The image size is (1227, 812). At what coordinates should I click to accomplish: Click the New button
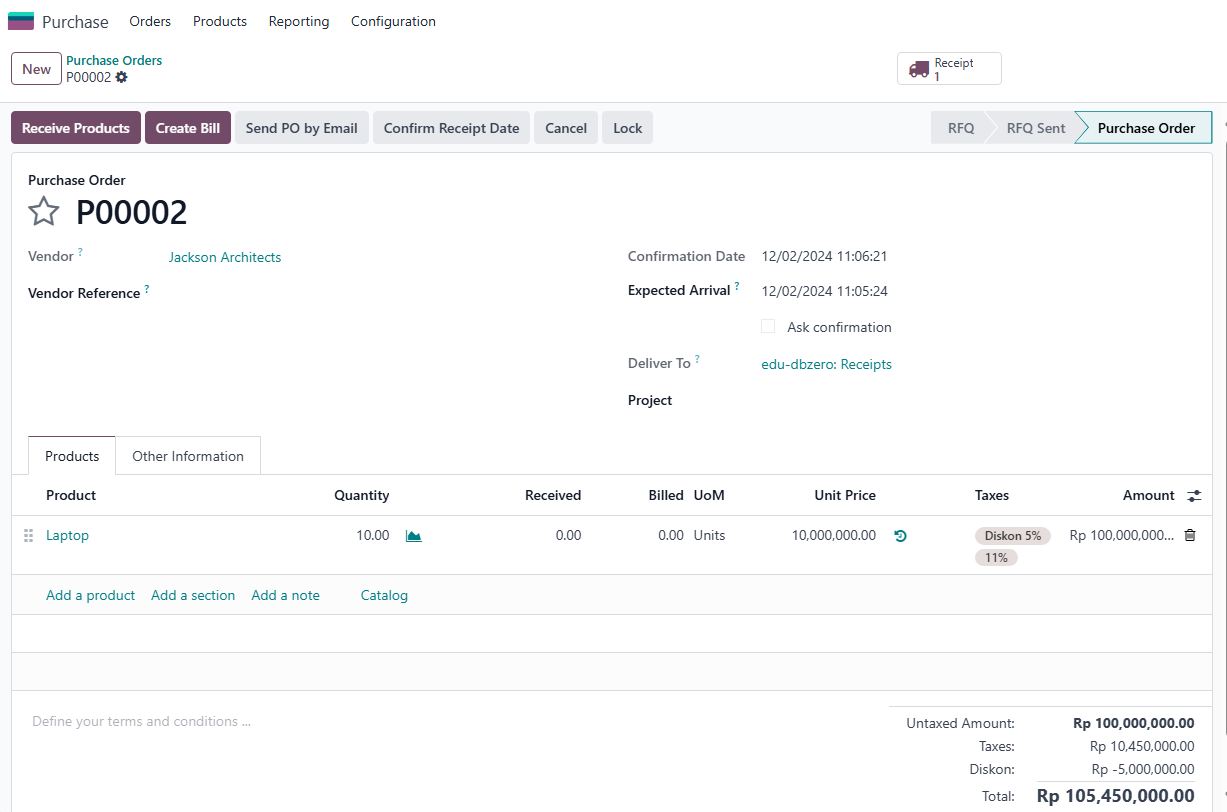(x=36, y=69)
